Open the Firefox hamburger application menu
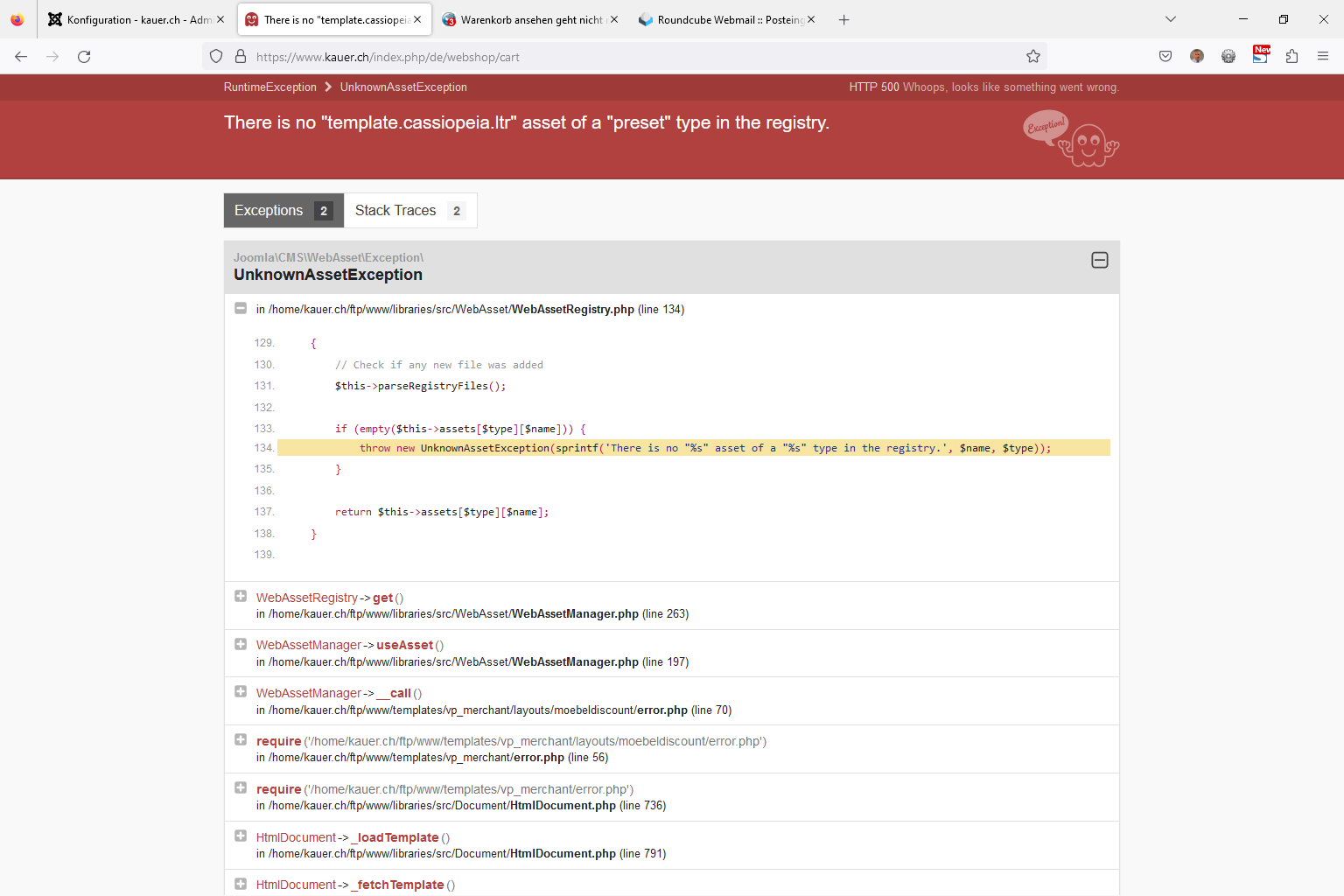1344x896 pixels. [x=1323, y=57]
